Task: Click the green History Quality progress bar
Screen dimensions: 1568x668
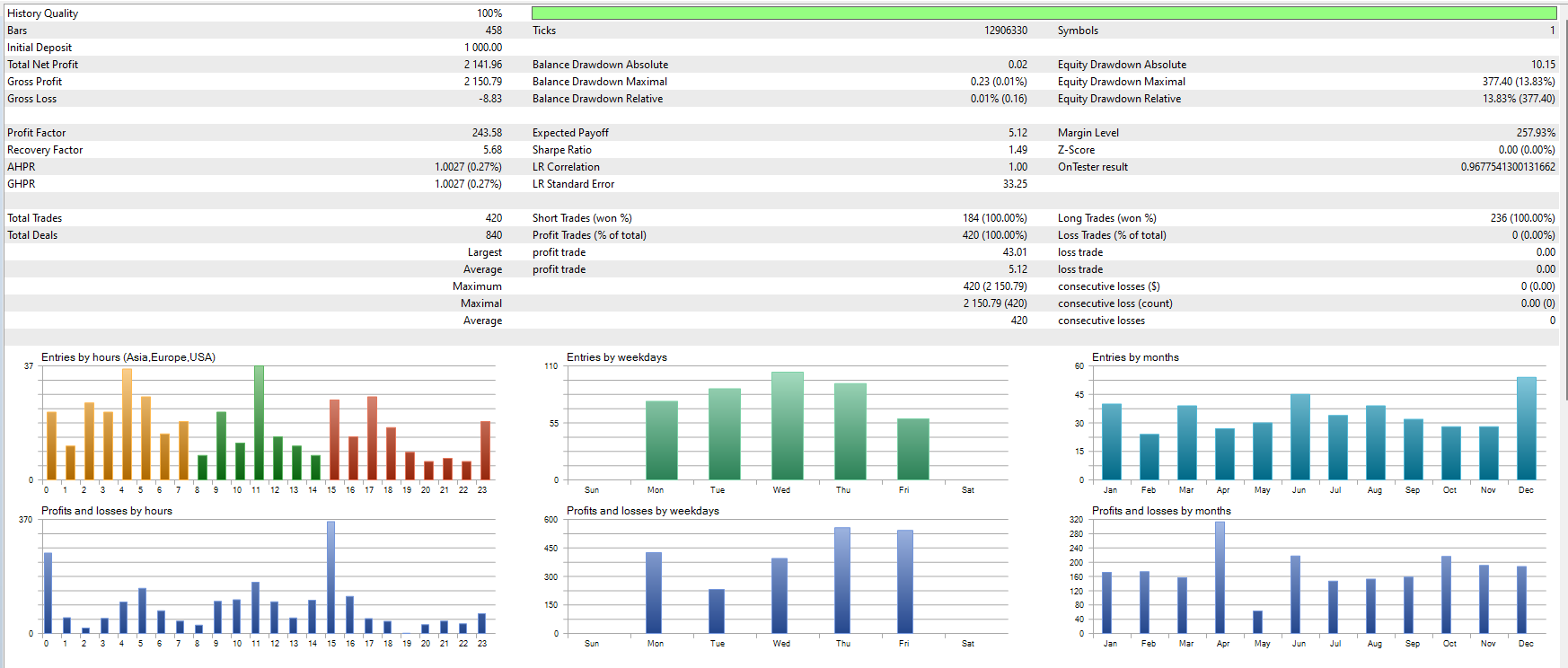Action: (x=1044, y=13)
